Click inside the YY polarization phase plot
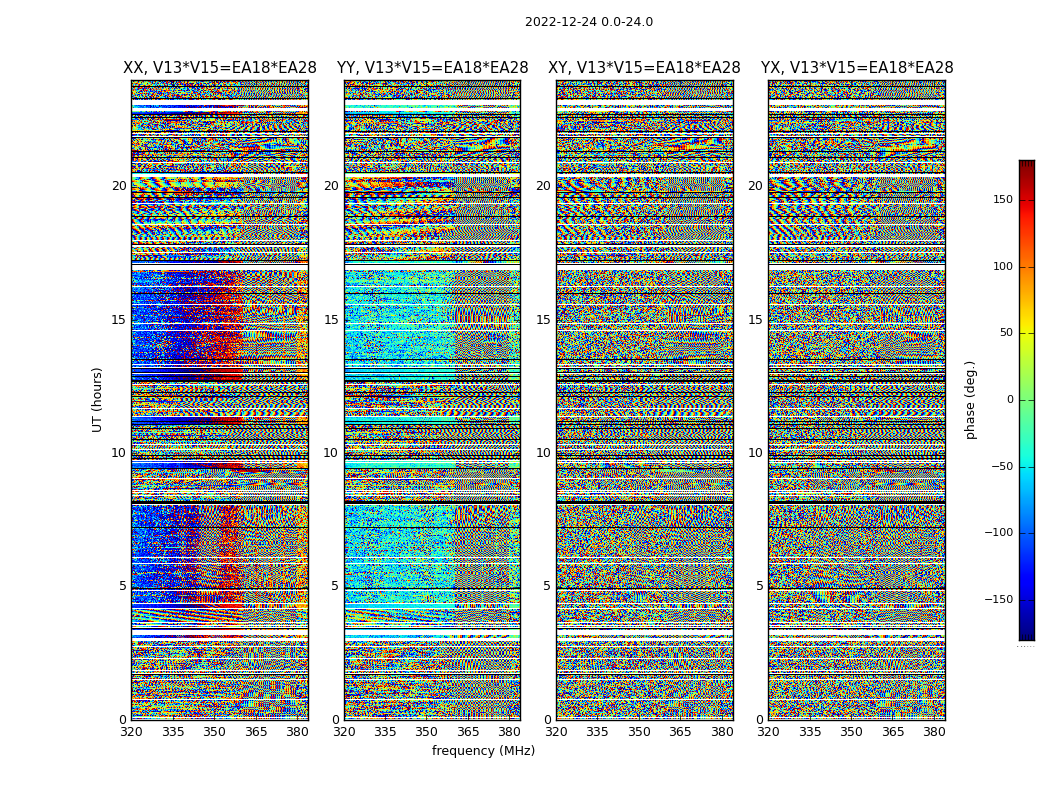The width and height of the screenshot is (1050, 800). pyautogui.click(x=433, y=400)
